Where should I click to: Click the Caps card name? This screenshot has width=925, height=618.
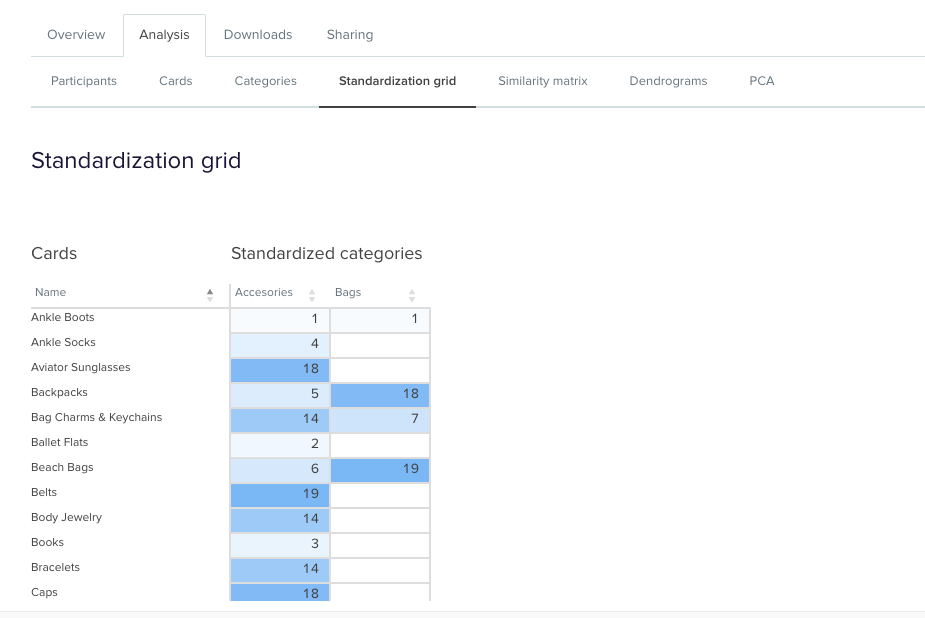44,592
